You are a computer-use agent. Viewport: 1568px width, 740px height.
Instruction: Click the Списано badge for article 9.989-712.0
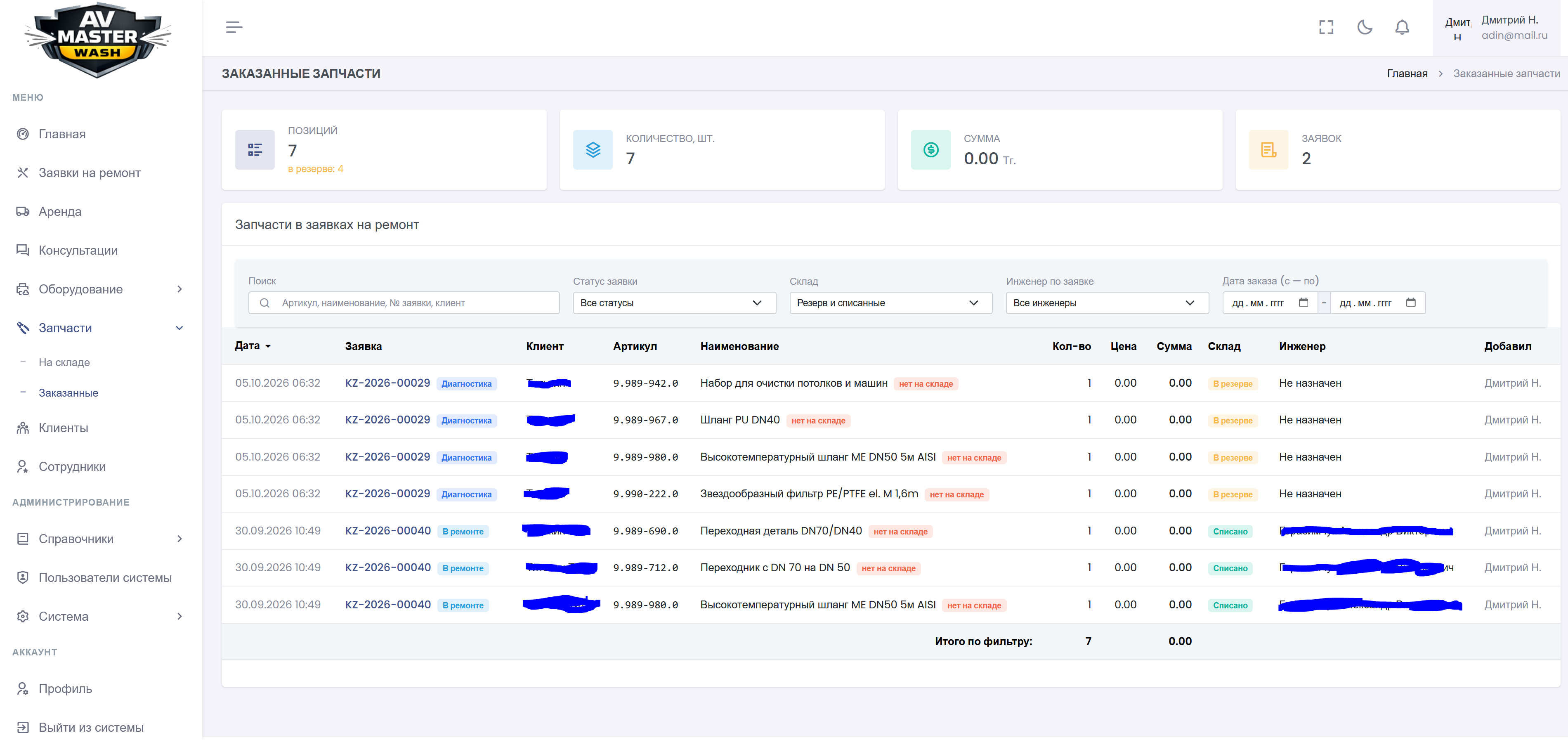click(1230, 568)
